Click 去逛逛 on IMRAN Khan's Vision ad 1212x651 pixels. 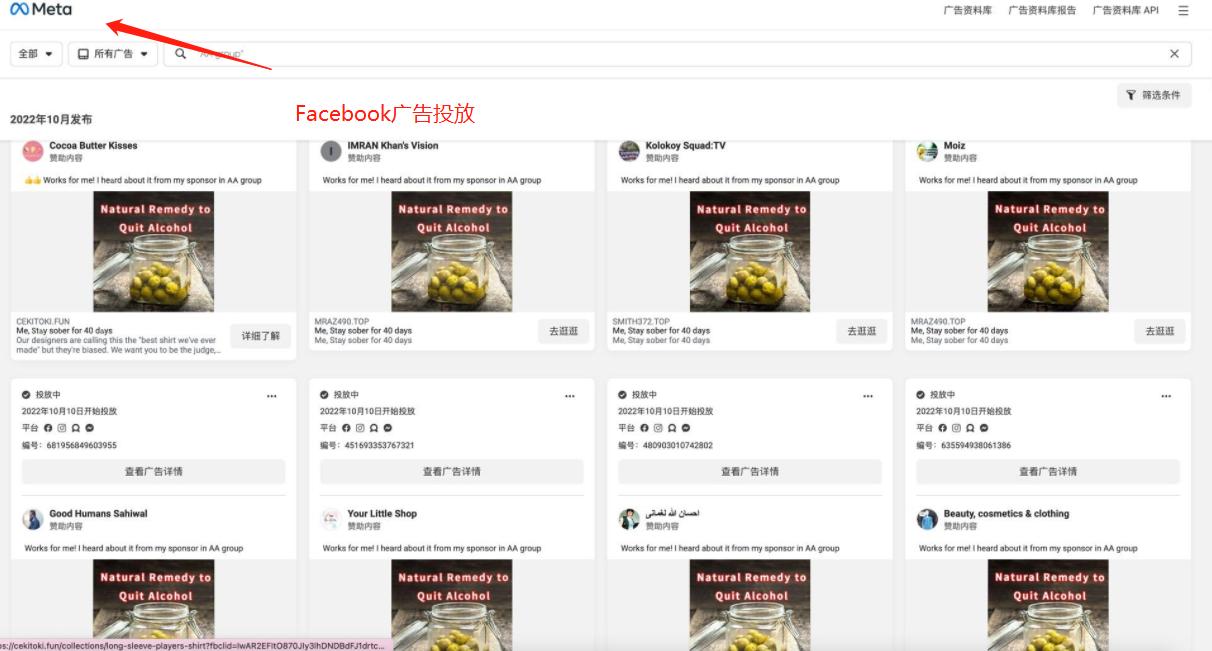(x=563, y=331)
